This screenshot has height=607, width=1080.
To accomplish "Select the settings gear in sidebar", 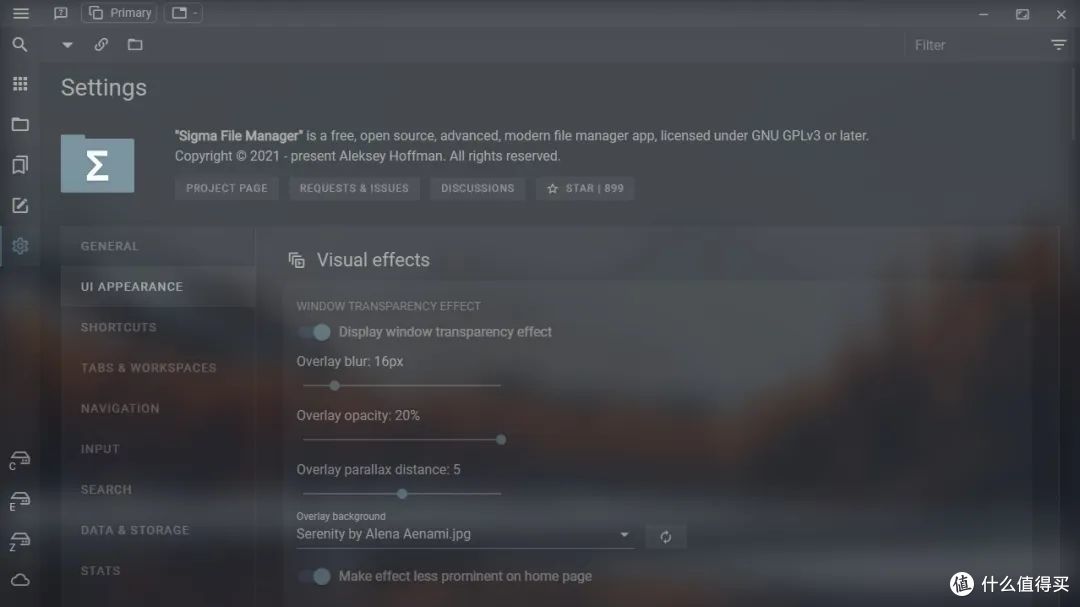I will [20, 246].
